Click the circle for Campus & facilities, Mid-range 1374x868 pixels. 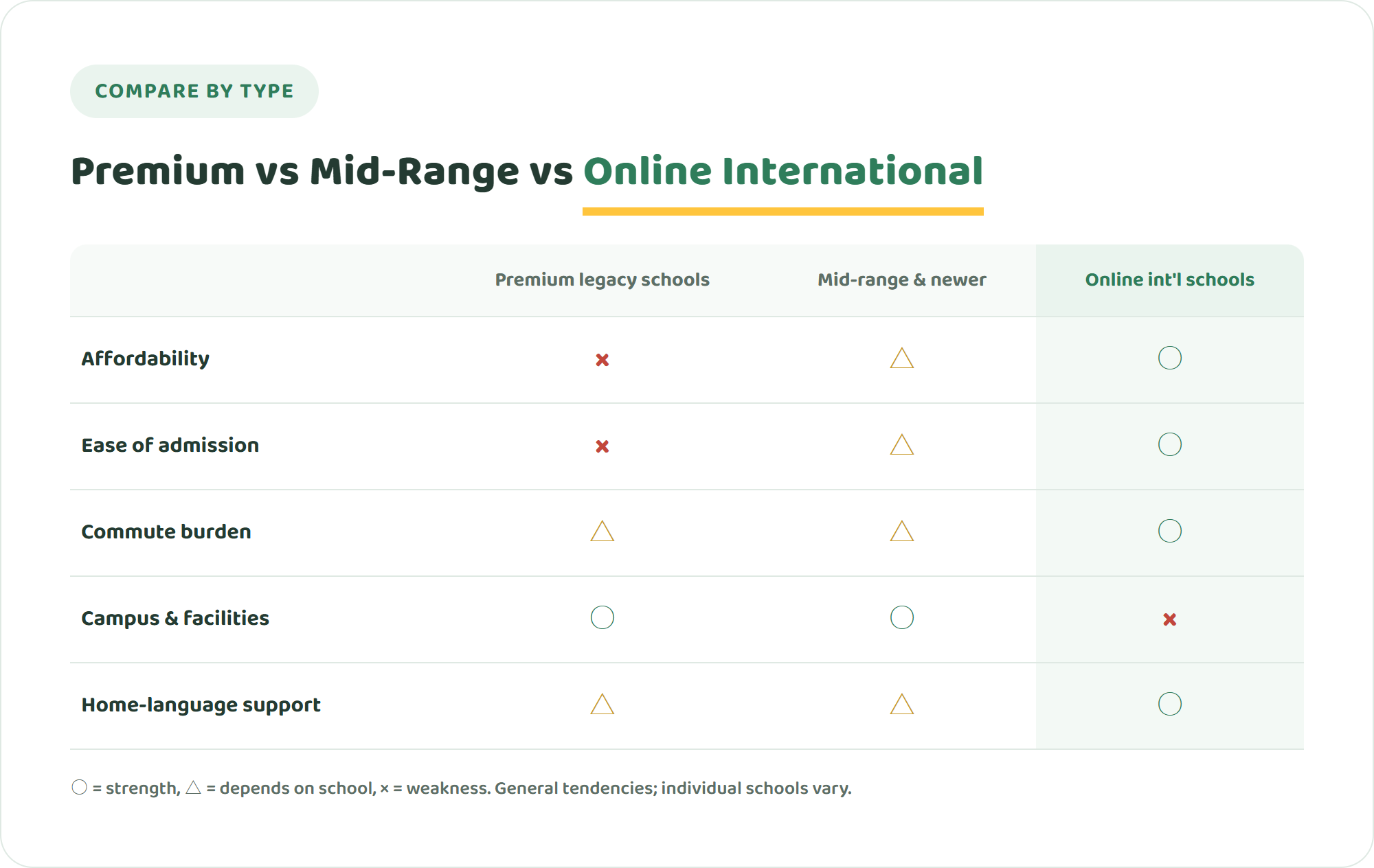pos(902,617)
